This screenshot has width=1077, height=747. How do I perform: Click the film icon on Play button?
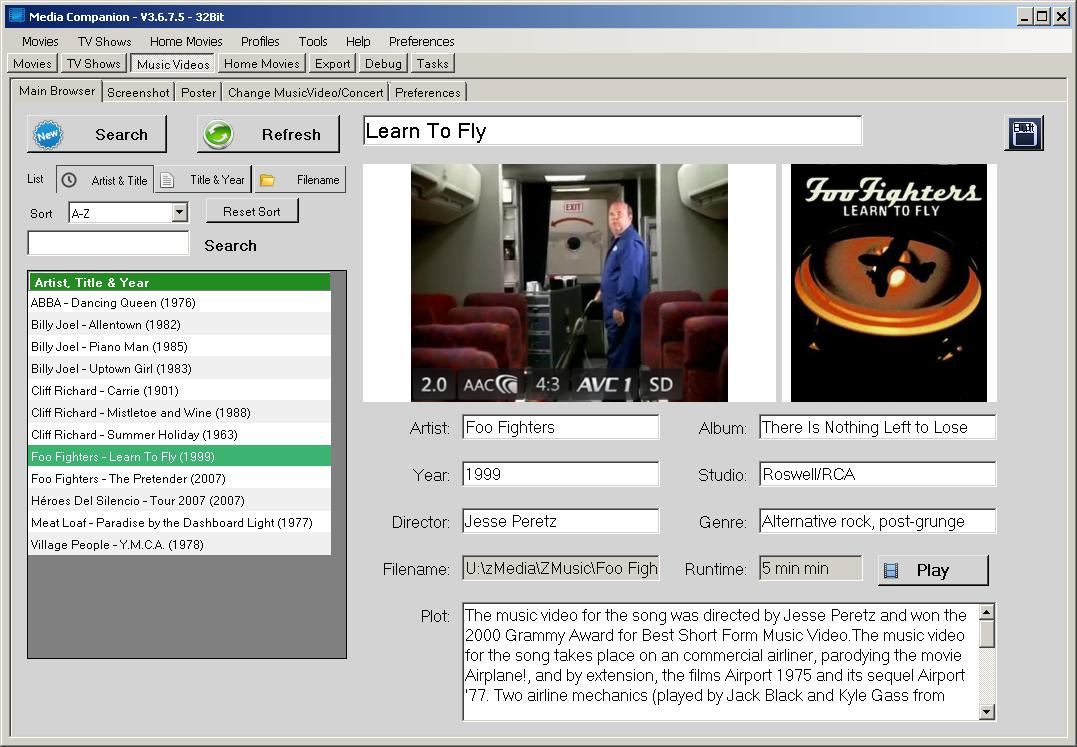click(891, 570)
